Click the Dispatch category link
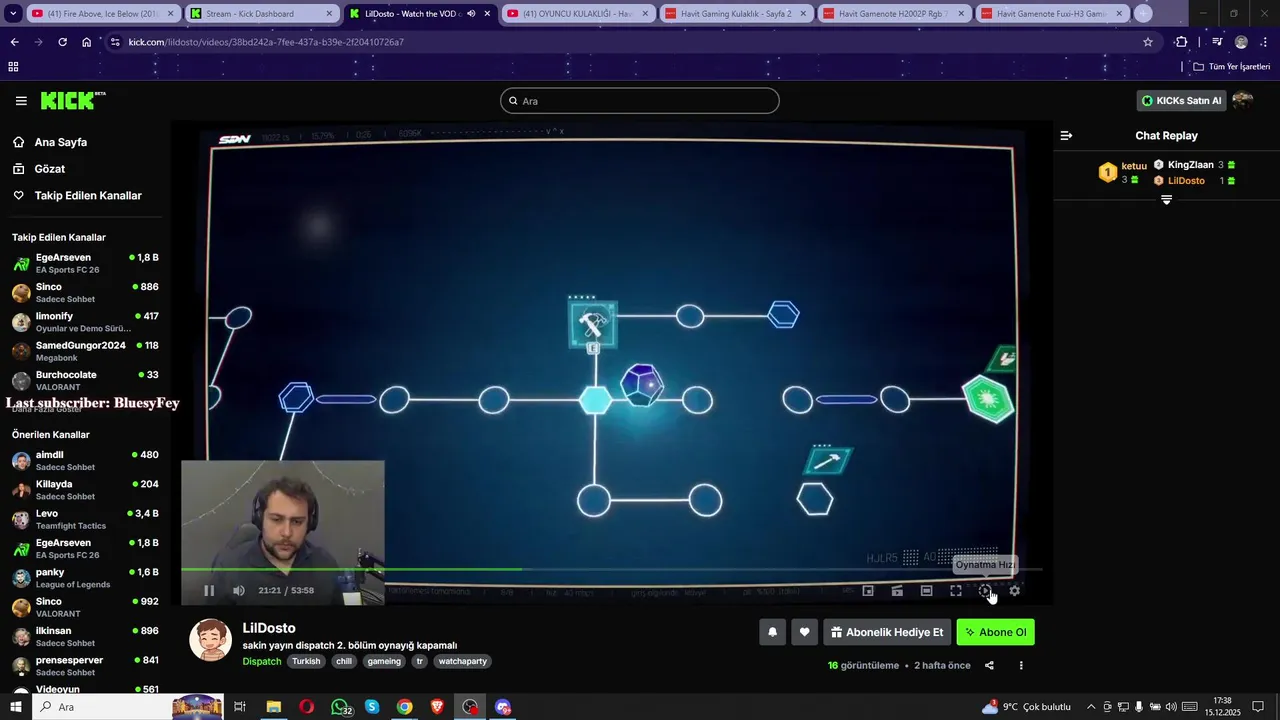 pos(262,661)
